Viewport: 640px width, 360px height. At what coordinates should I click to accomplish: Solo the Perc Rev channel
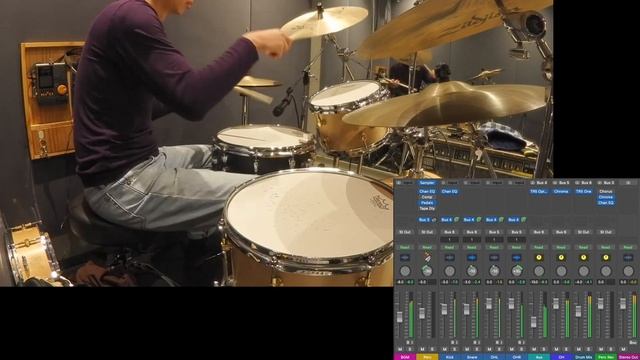click(x=611, y=349)
